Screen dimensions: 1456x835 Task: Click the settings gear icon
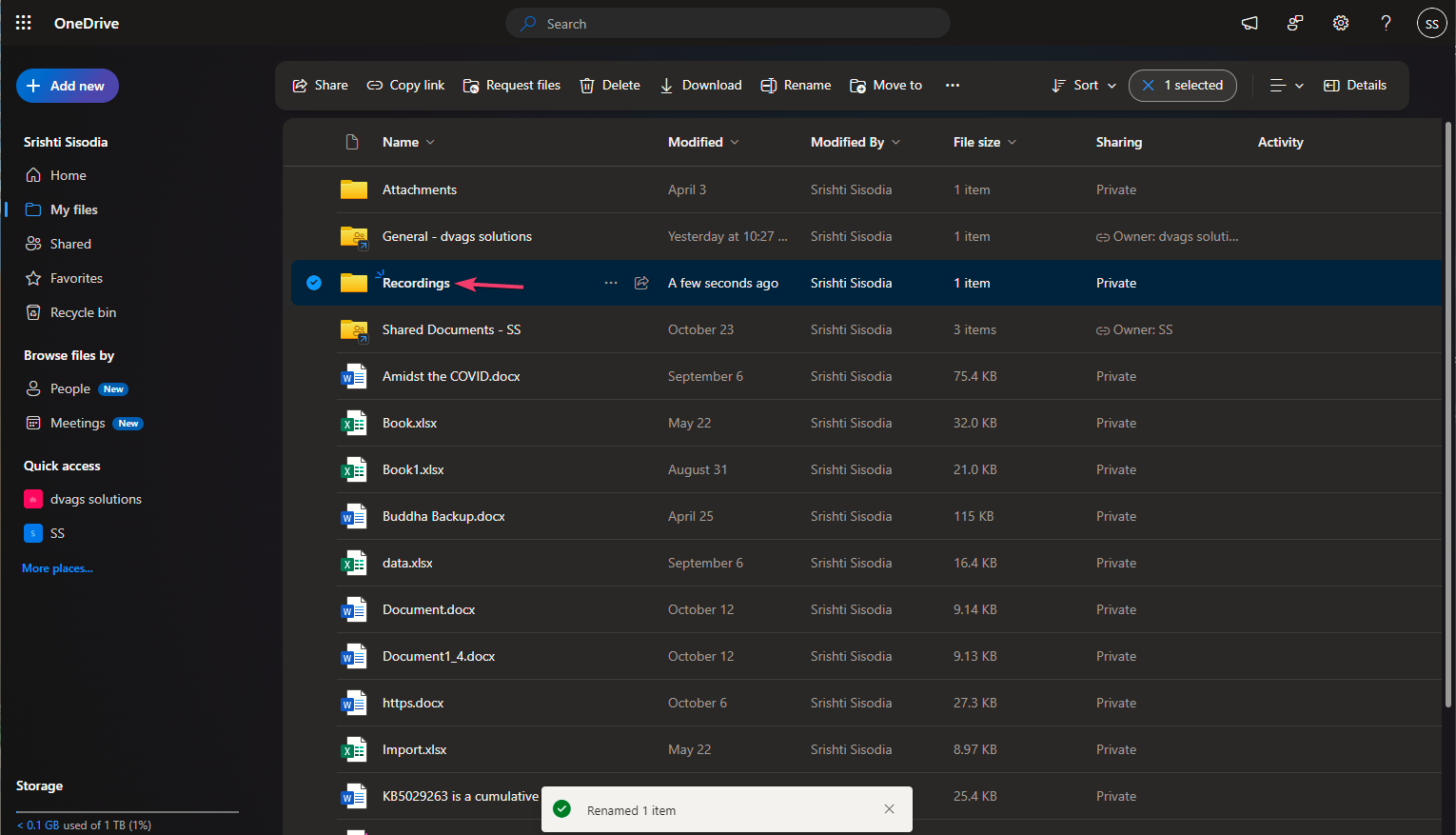pyautogui.click(x=1340, y=23)
